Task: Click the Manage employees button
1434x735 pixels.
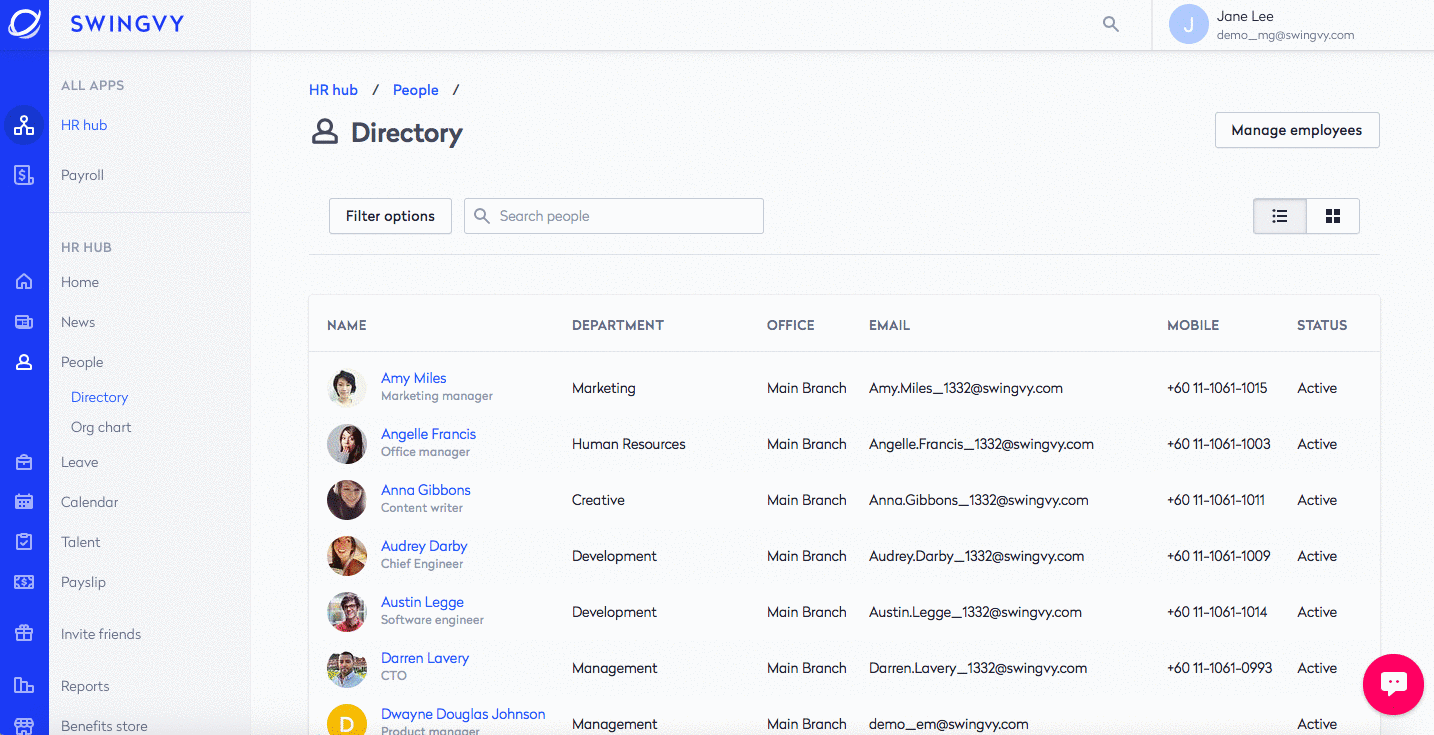Action: point(1297,130)
